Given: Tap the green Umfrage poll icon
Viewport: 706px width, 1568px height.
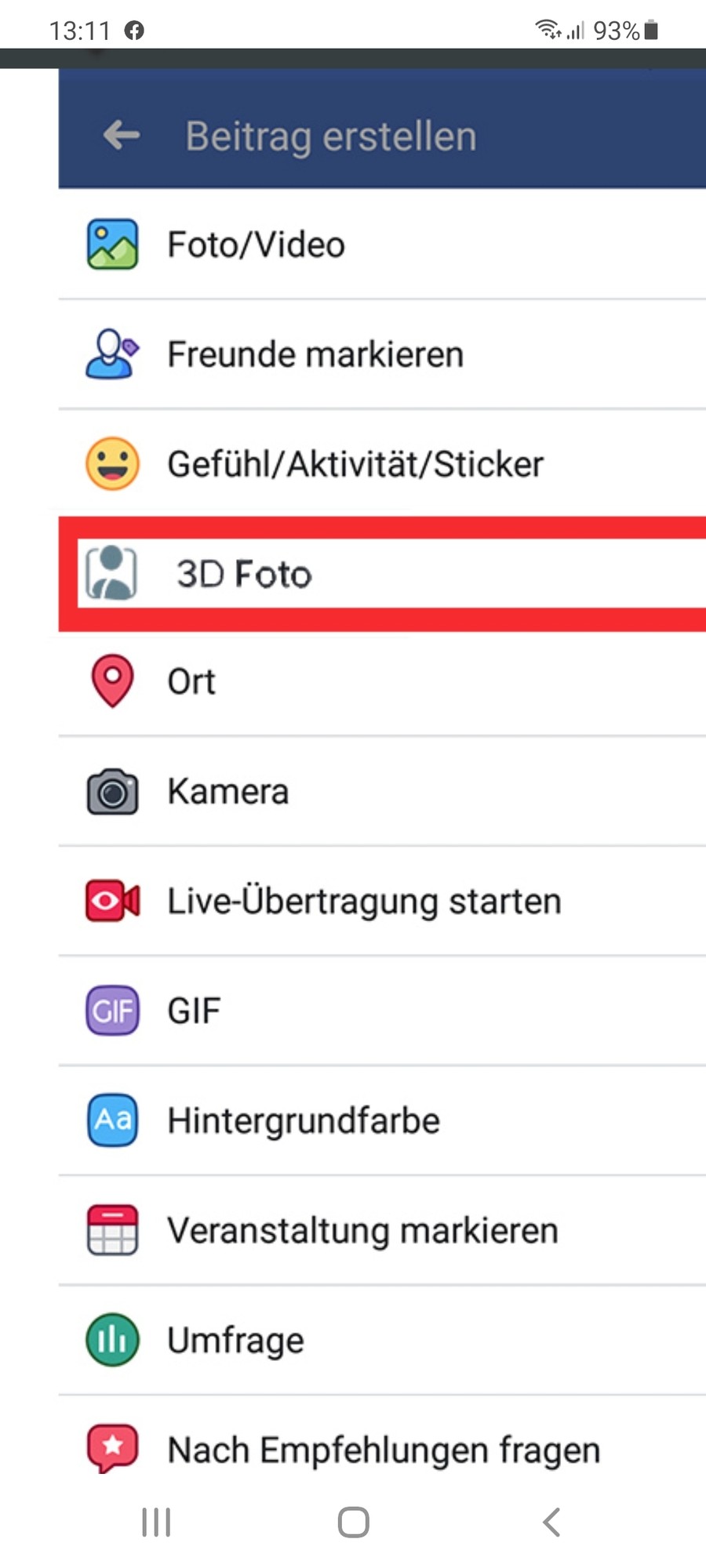Looking at the screenshot, I should click(112, 1340).
